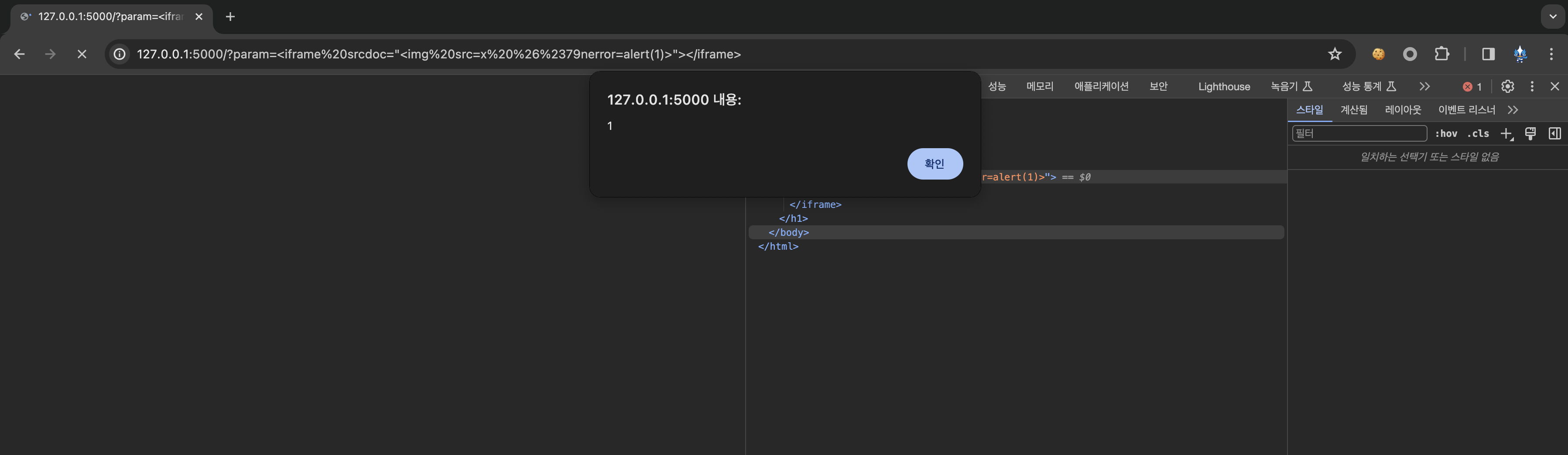This screenshot has width=1568, height=455.
Task: Click the new style rule plus icon
Action: coord(1506,134)
